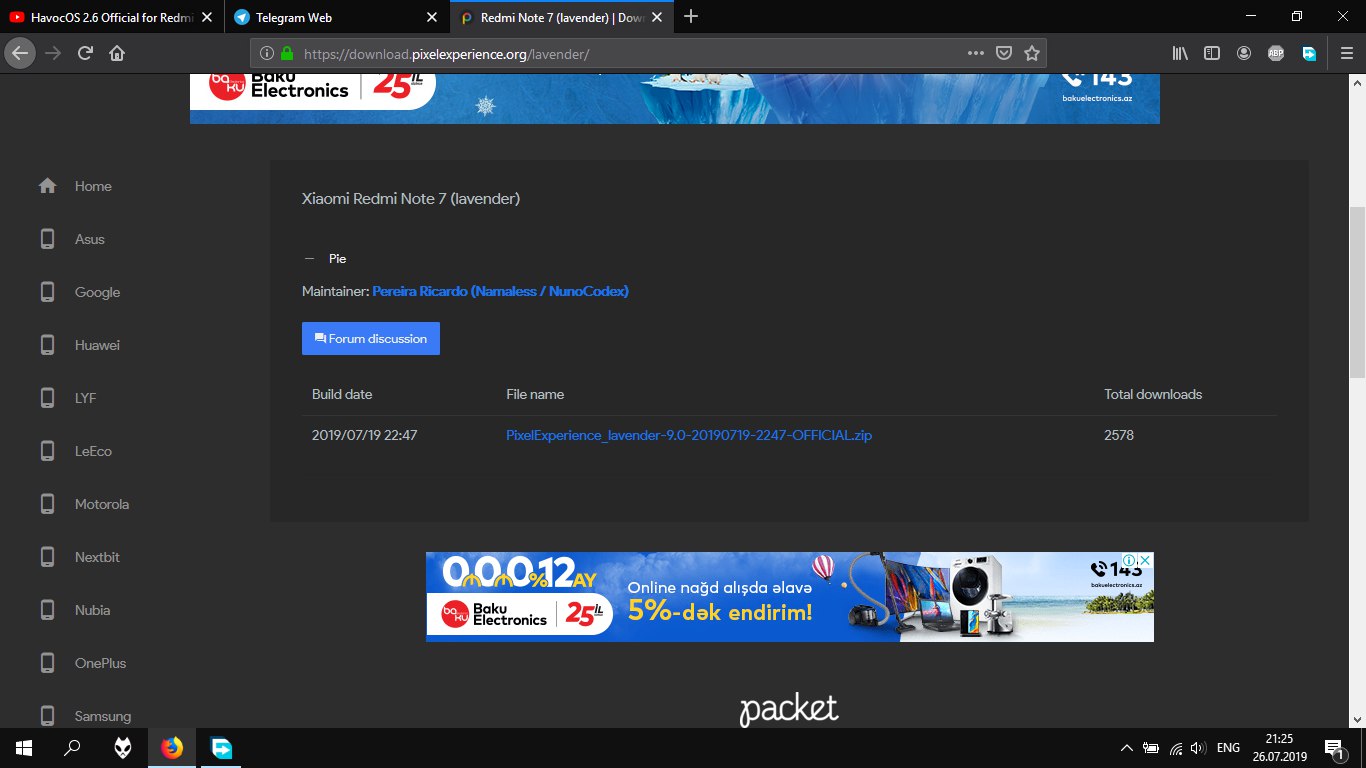Bookmark this page with star icon
Image resolution: width=1366 pixels, height=768 pixels.
pyautogui.click(x=1032, y=53)
